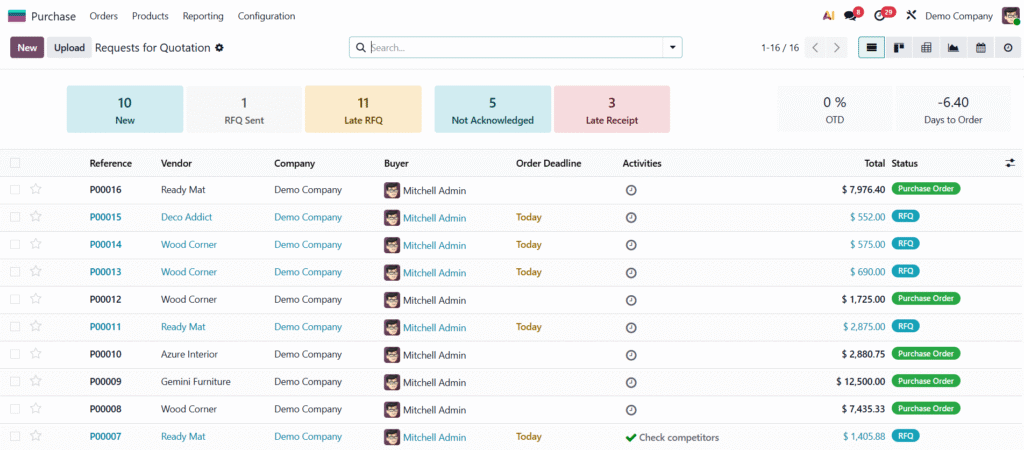Tick the checkbox for order P00015
The image size is (1024, 450).
point(15,217)
